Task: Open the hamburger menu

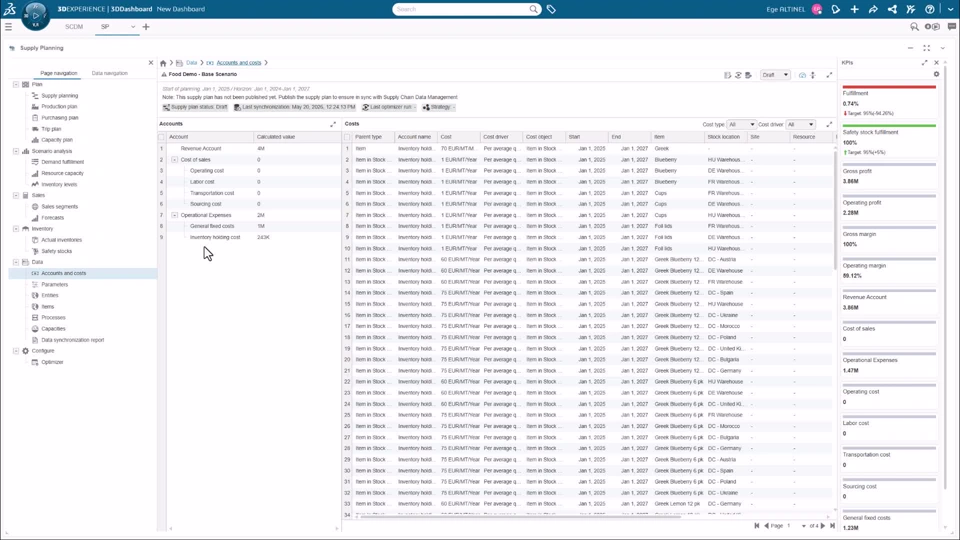Action: 9,27
